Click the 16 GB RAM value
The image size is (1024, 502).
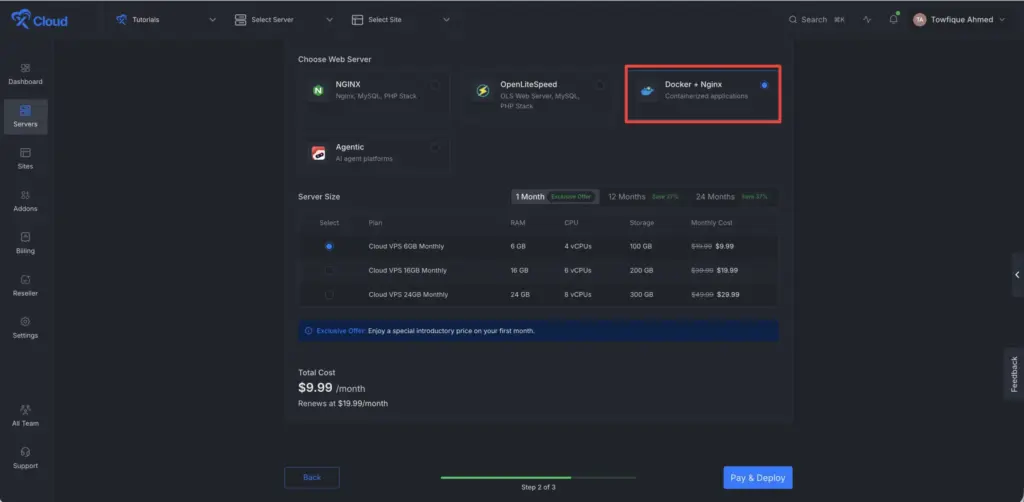point(519,270)
